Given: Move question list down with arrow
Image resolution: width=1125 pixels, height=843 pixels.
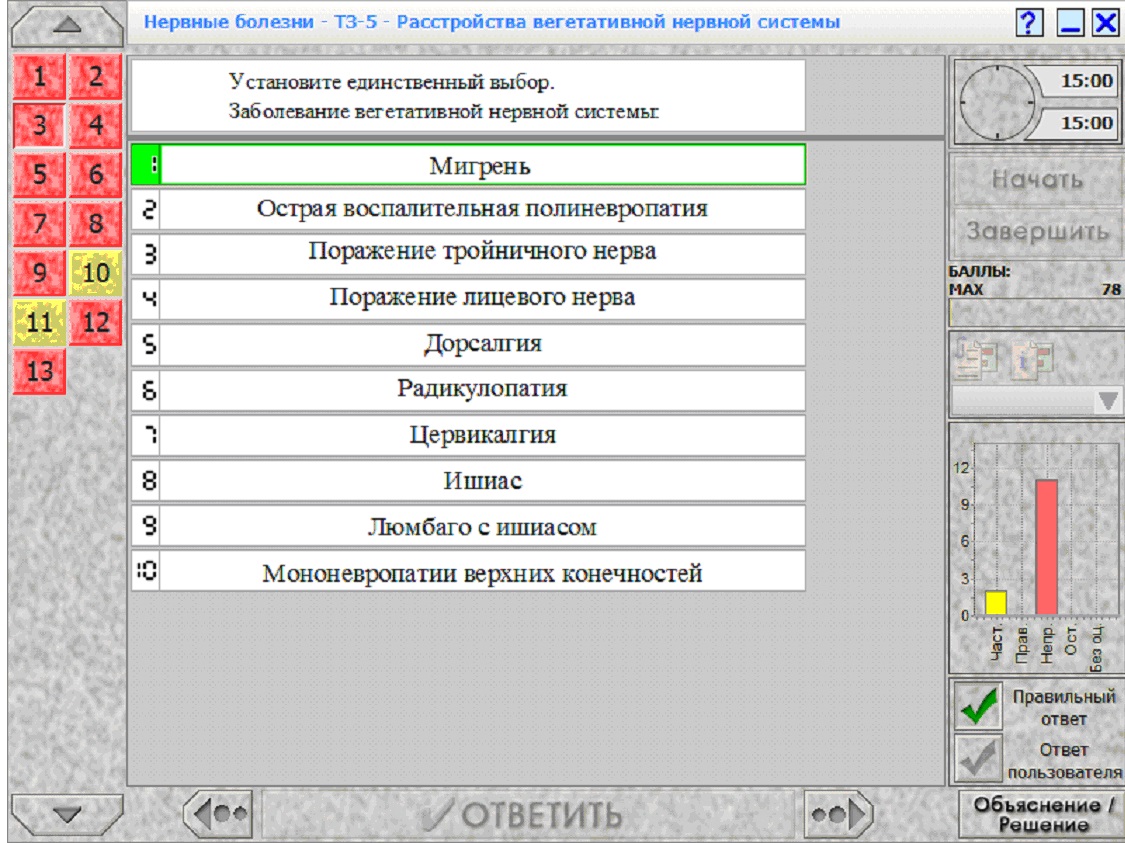Looking at the screenshot, I should tap(67, 814).
